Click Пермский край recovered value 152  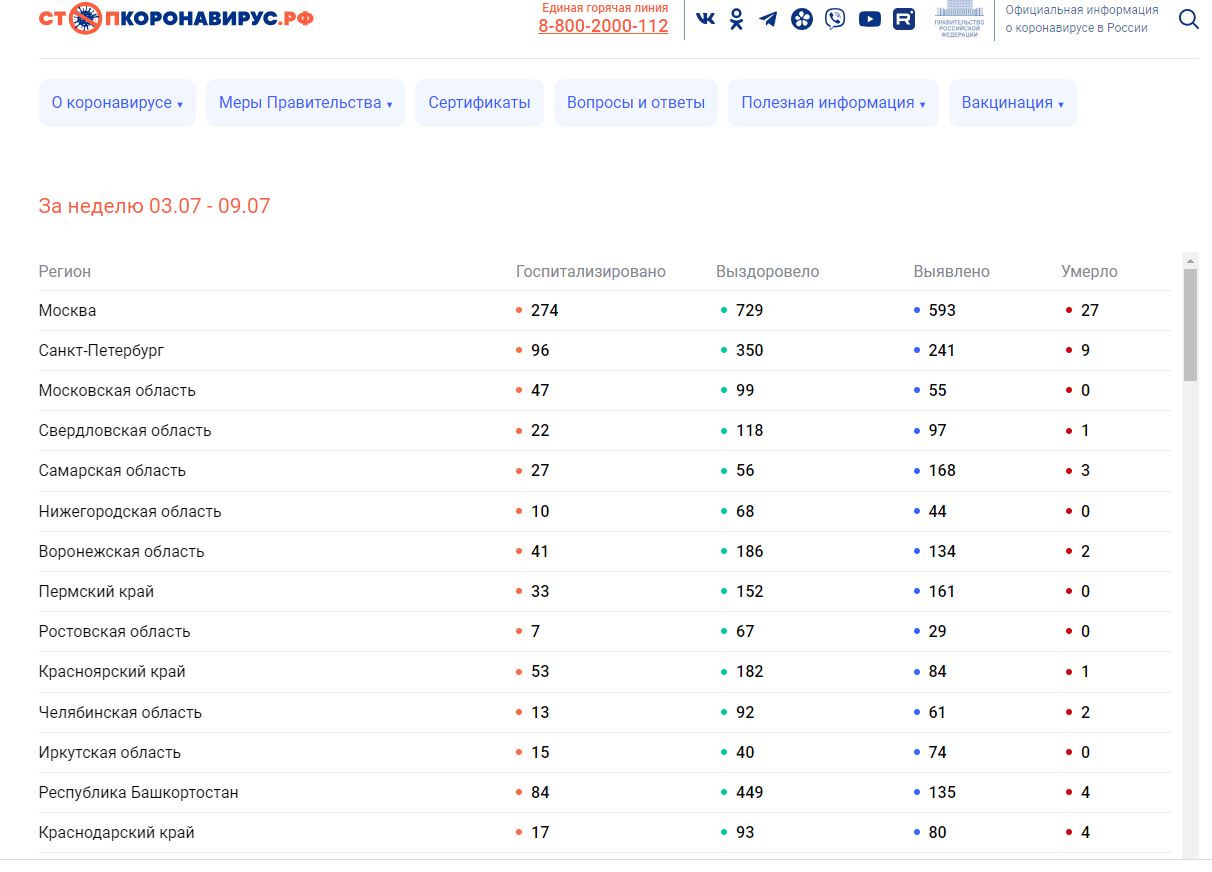pos(750,592)
